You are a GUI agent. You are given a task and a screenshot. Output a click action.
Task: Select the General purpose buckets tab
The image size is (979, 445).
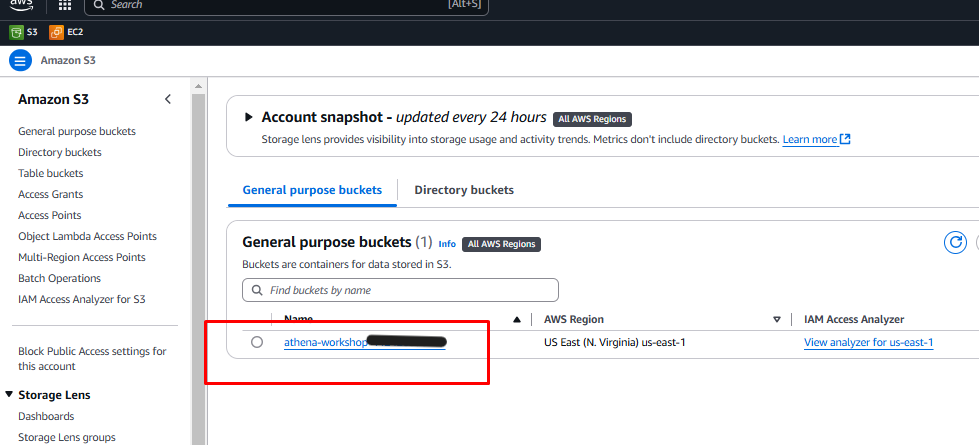(312, 190)
